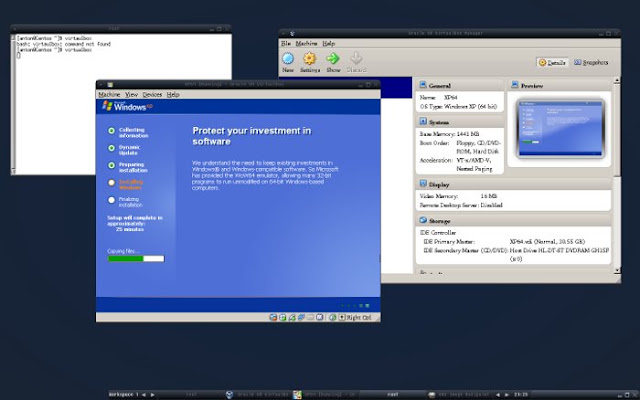Click the greyed Discard arrow icon
The height and width of the screenshot is (400, 640).
(x=356, y=58)
